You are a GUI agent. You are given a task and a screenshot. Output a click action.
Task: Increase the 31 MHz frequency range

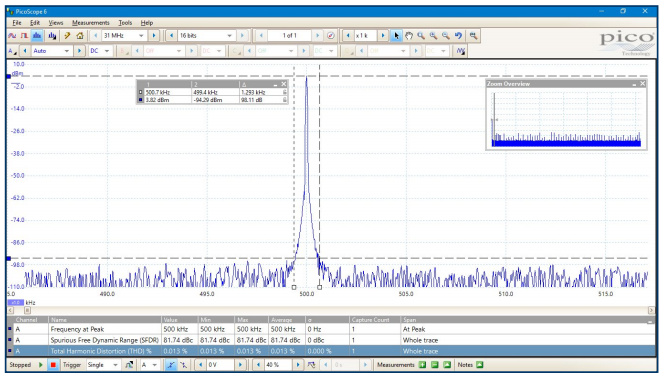(154, 36)
